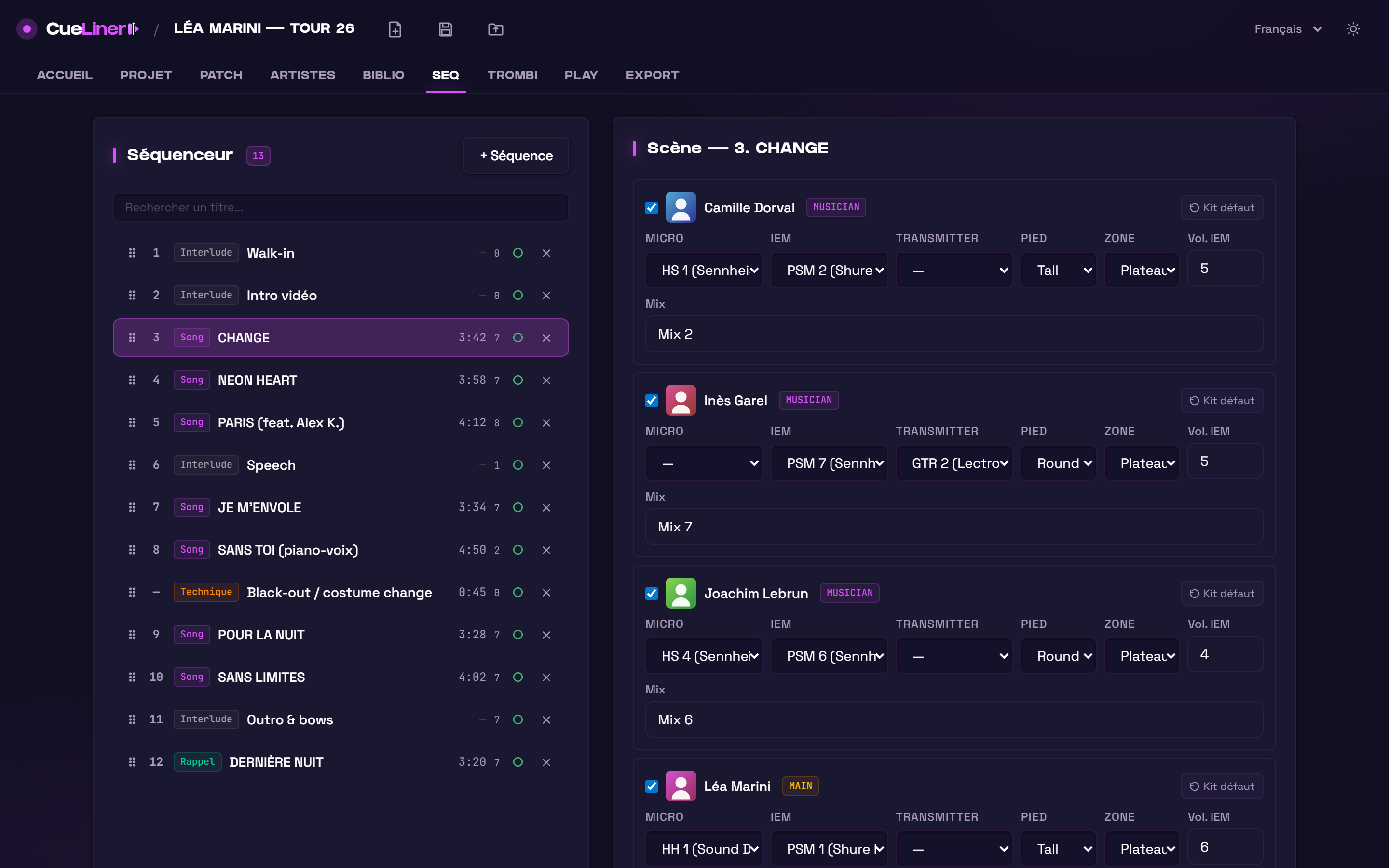Open the Français language dropdown
1389x868 pixels.
[1288, 29]
